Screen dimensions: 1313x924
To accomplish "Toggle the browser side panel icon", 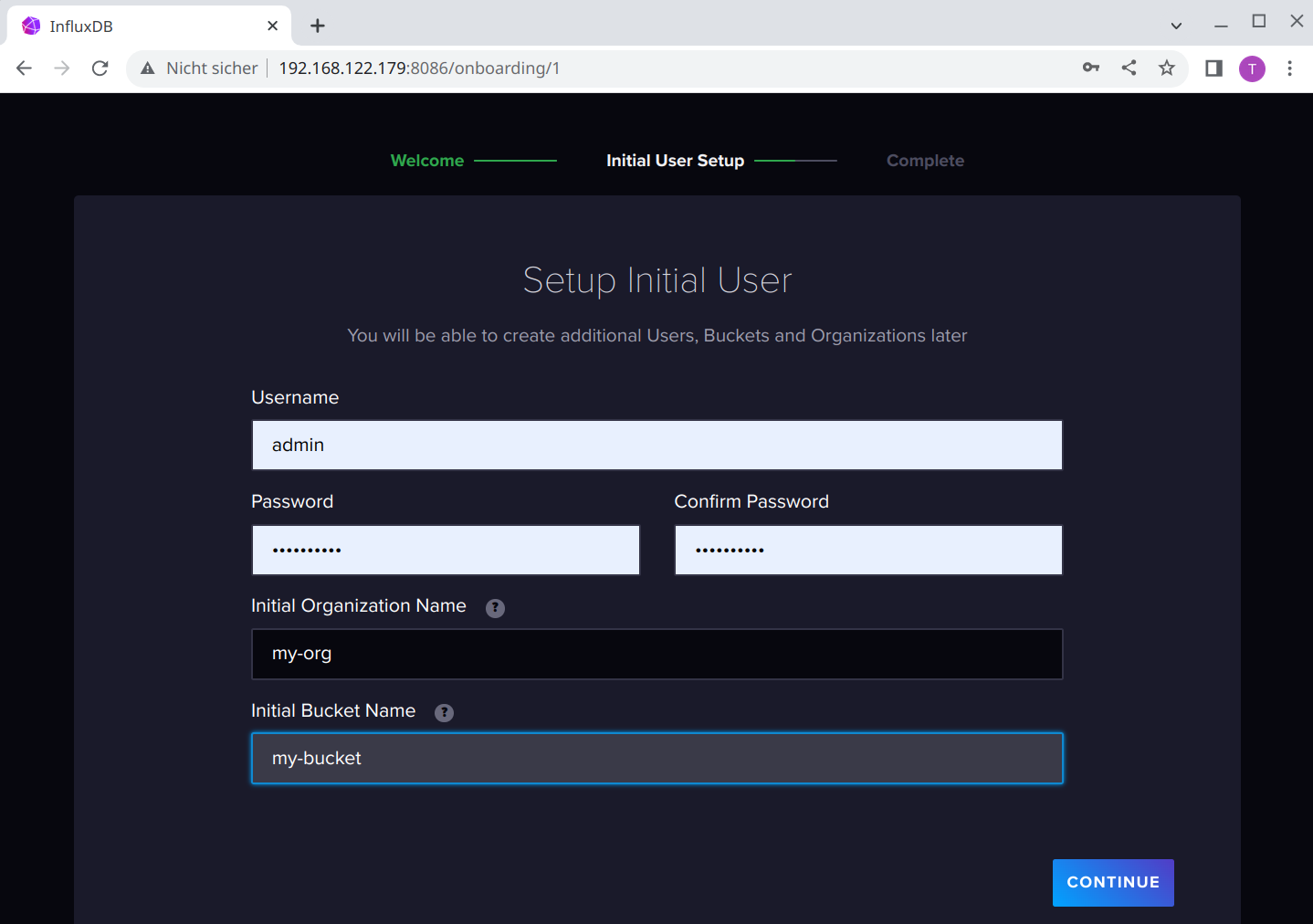I will click(1213, 68).
